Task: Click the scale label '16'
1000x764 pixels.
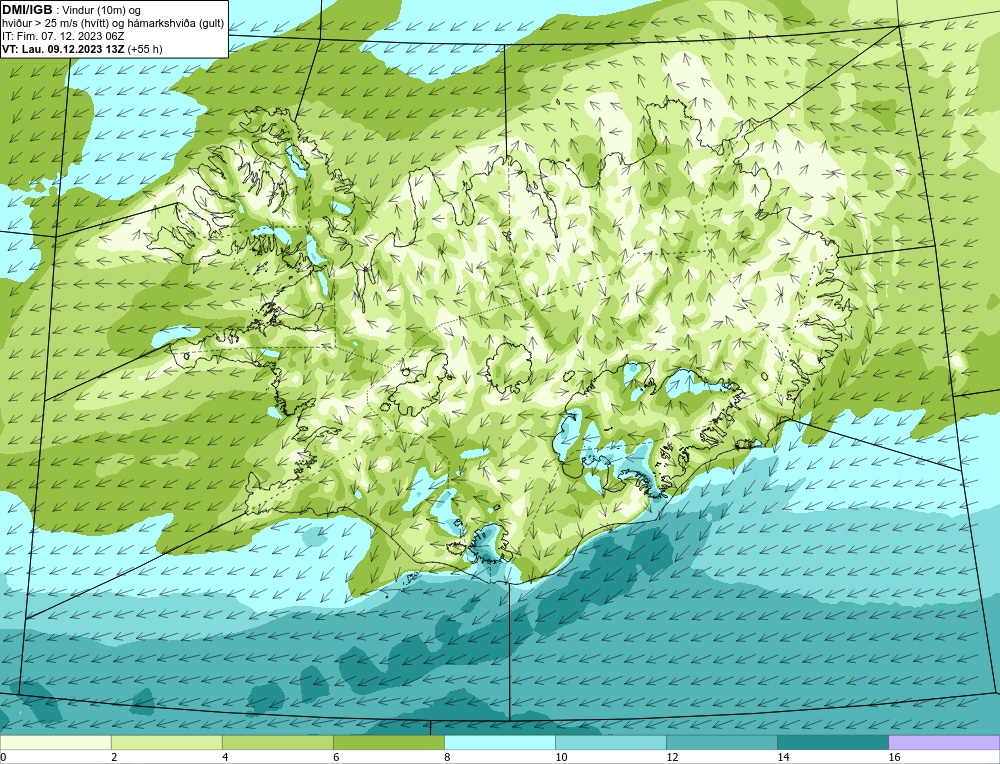Action: [x=894, y=757]
